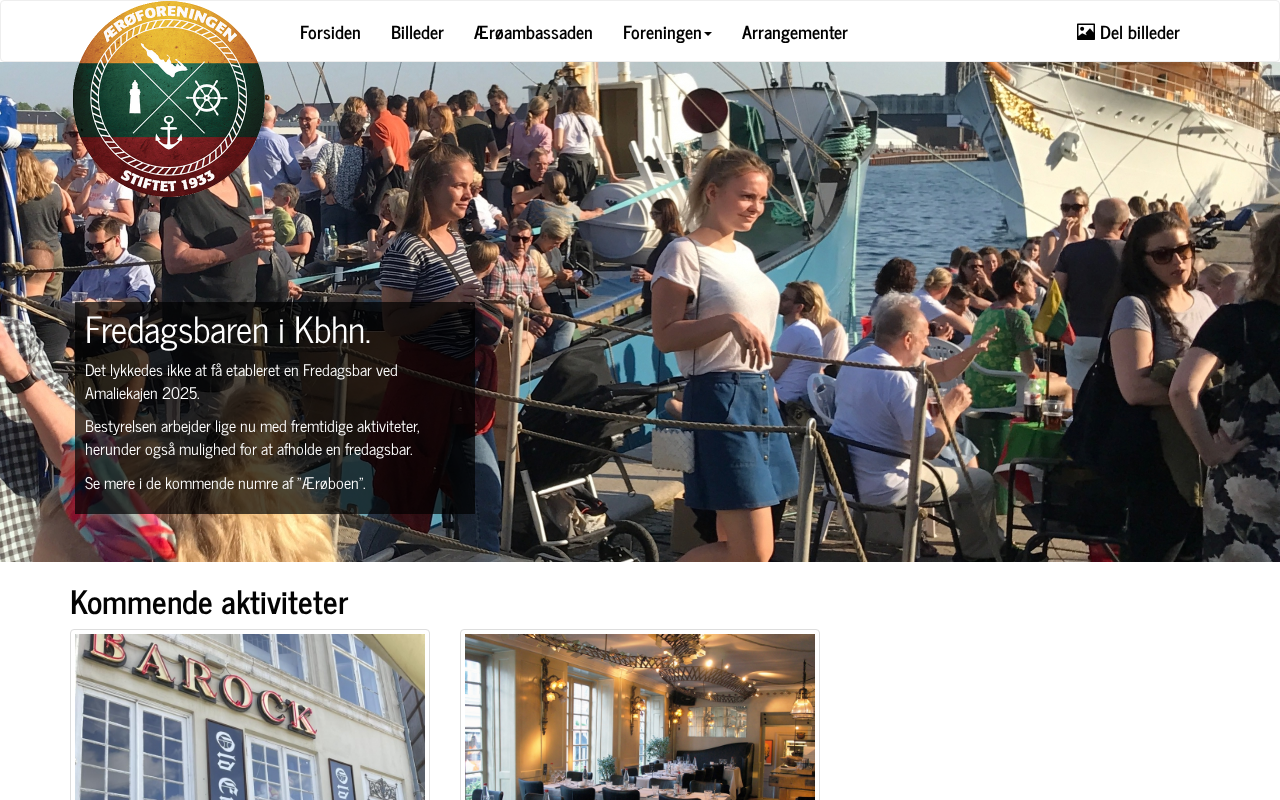Image resolution: width=1280 pixels, height=800 pixels.
Task: Open the restaurant interior activity thumbnail
Action: pyautogui.click(x=640, y=716)
